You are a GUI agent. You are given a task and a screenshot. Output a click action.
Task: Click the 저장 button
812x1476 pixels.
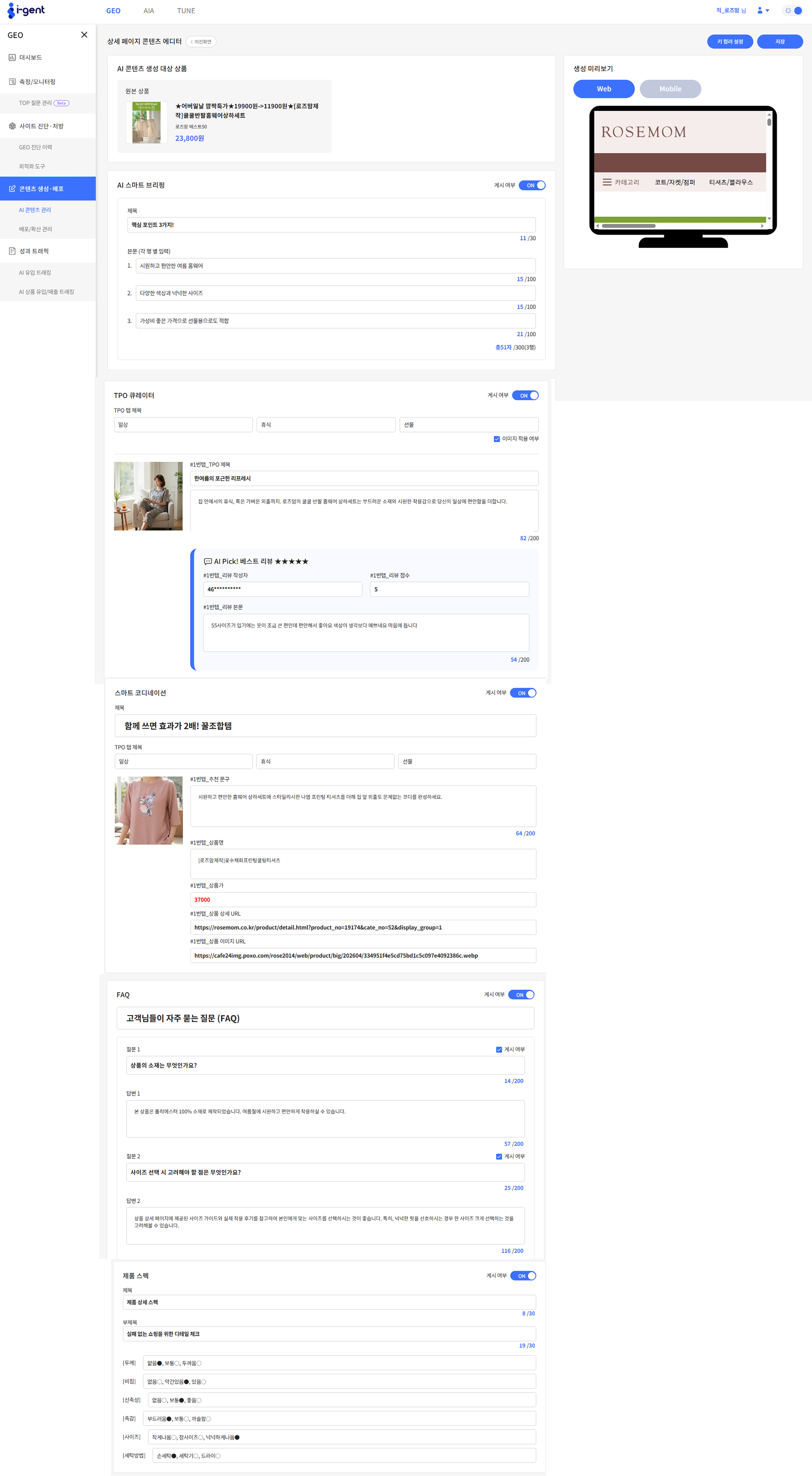tap(779, 42)
